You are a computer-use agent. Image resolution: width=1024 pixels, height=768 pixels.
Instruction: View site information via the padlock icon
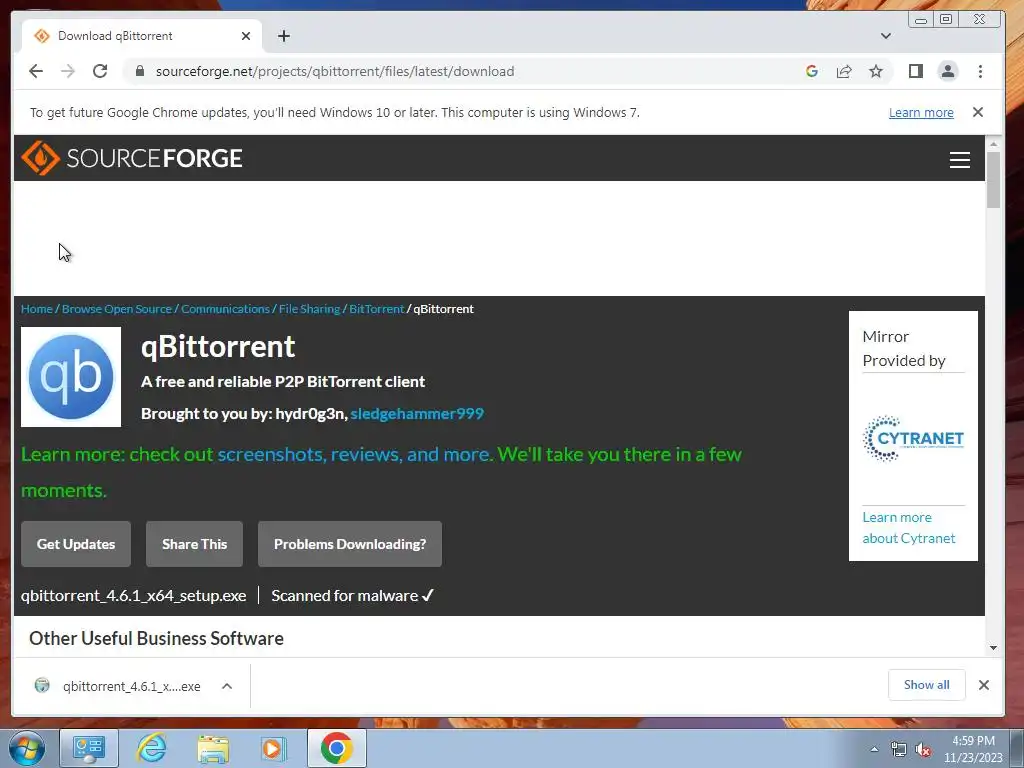coord(139,71)
